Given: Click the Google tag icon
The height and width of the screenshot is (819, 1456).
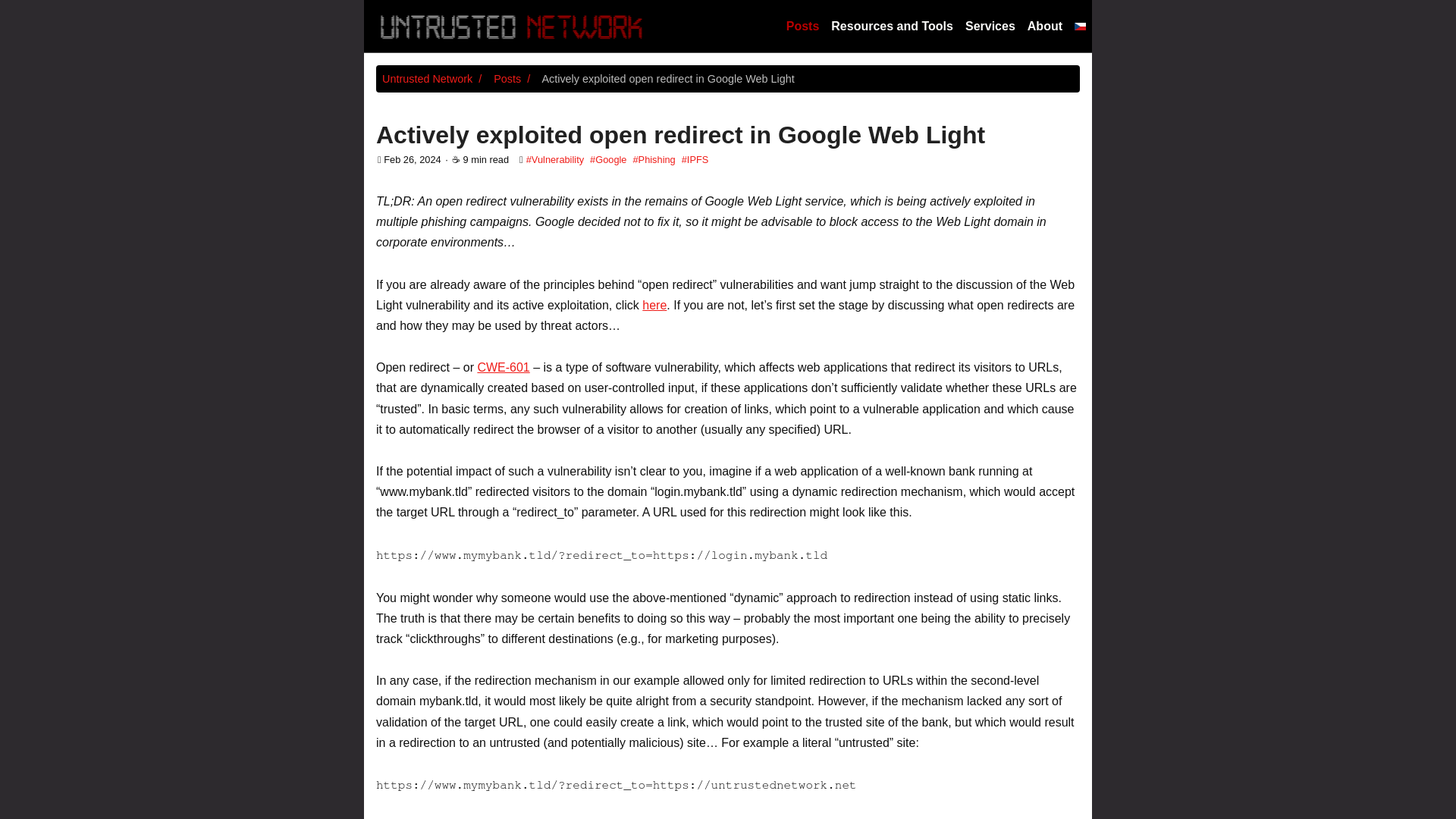Looking at the screenshot, I should [608, 160].
